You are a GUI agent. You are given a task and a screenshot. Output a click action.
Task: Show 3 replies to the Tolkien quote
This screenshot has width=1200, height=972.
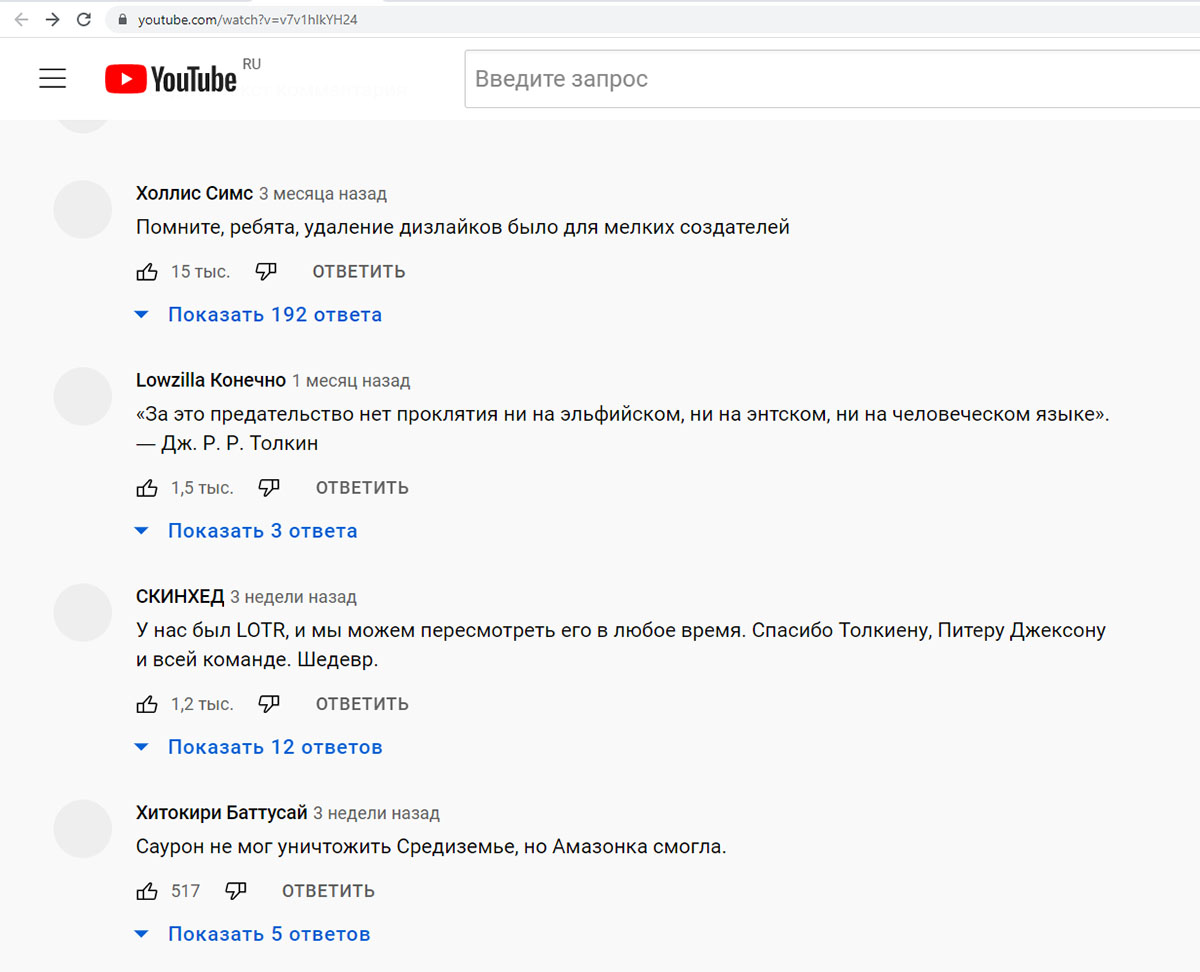[x=262, y=531]
